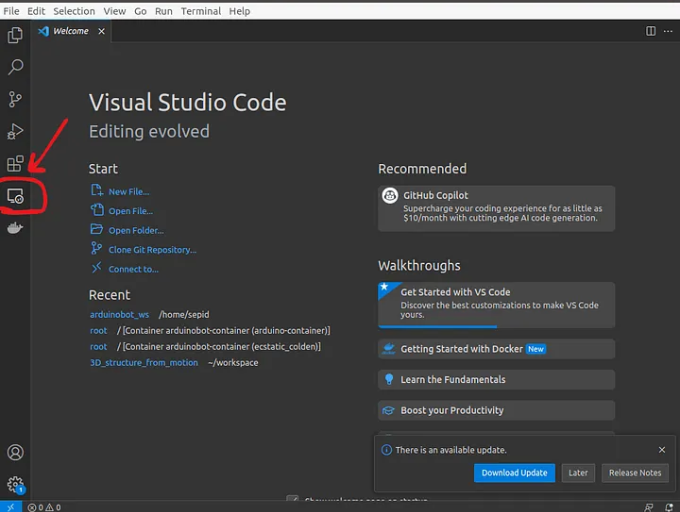Open the Manage gear settings icon

[15, 484]
